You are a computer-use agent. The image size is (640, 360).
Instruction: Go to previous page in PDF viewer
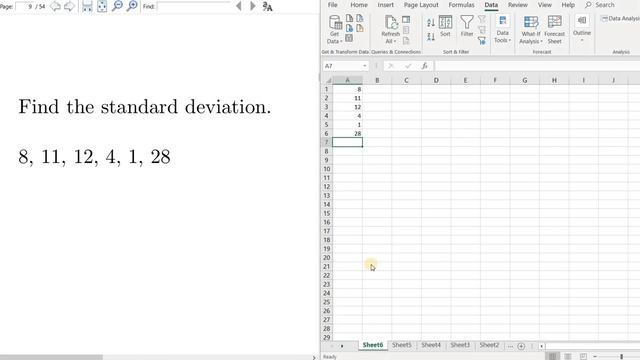tap(56, 6)
